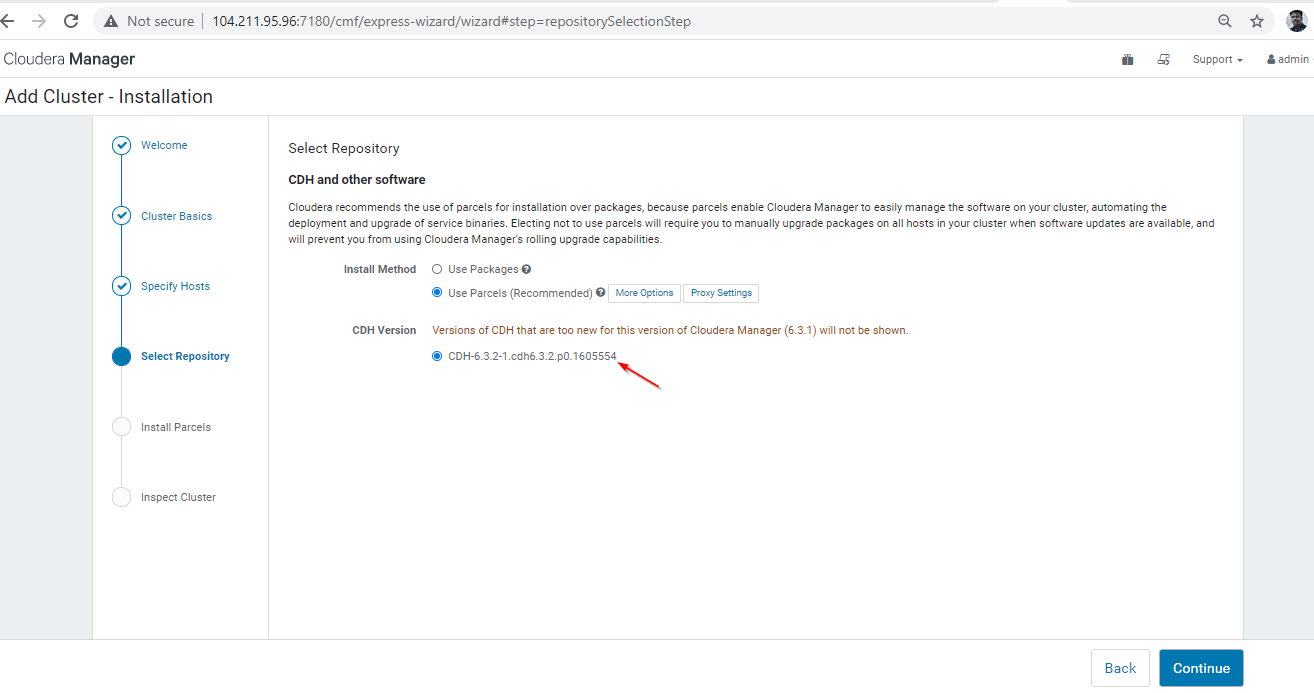Screen dimensions: 1314x693
Task: Click the CDH Version label
Action: coord(384,330)
